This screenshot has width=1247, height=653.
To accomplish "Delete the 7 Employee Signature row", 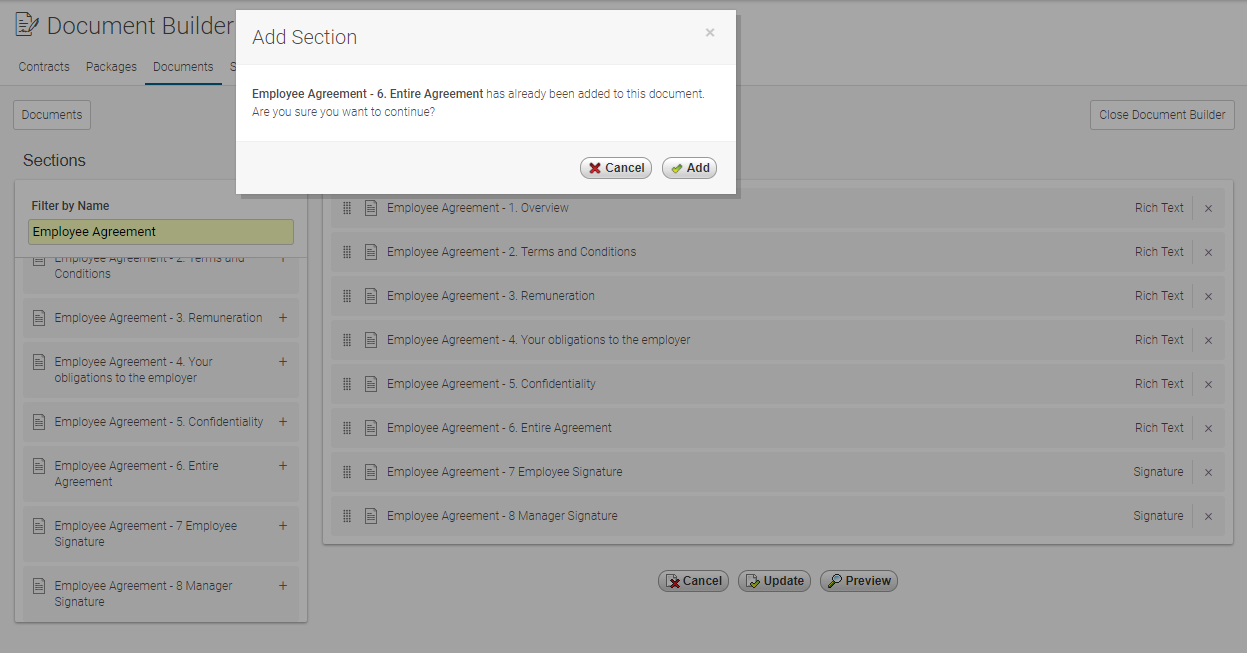I will [x=1208, y=473].
